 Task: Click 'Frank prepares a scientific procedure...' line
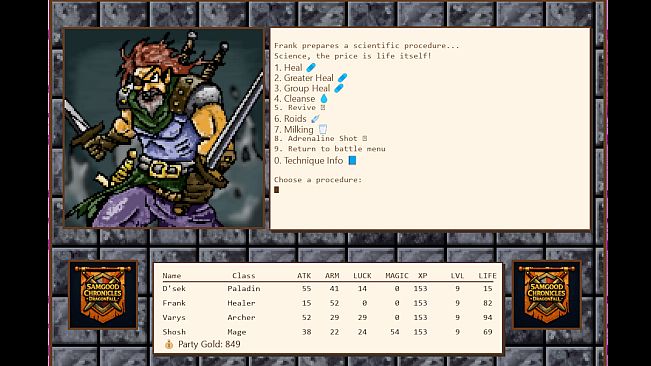[367, 46]
